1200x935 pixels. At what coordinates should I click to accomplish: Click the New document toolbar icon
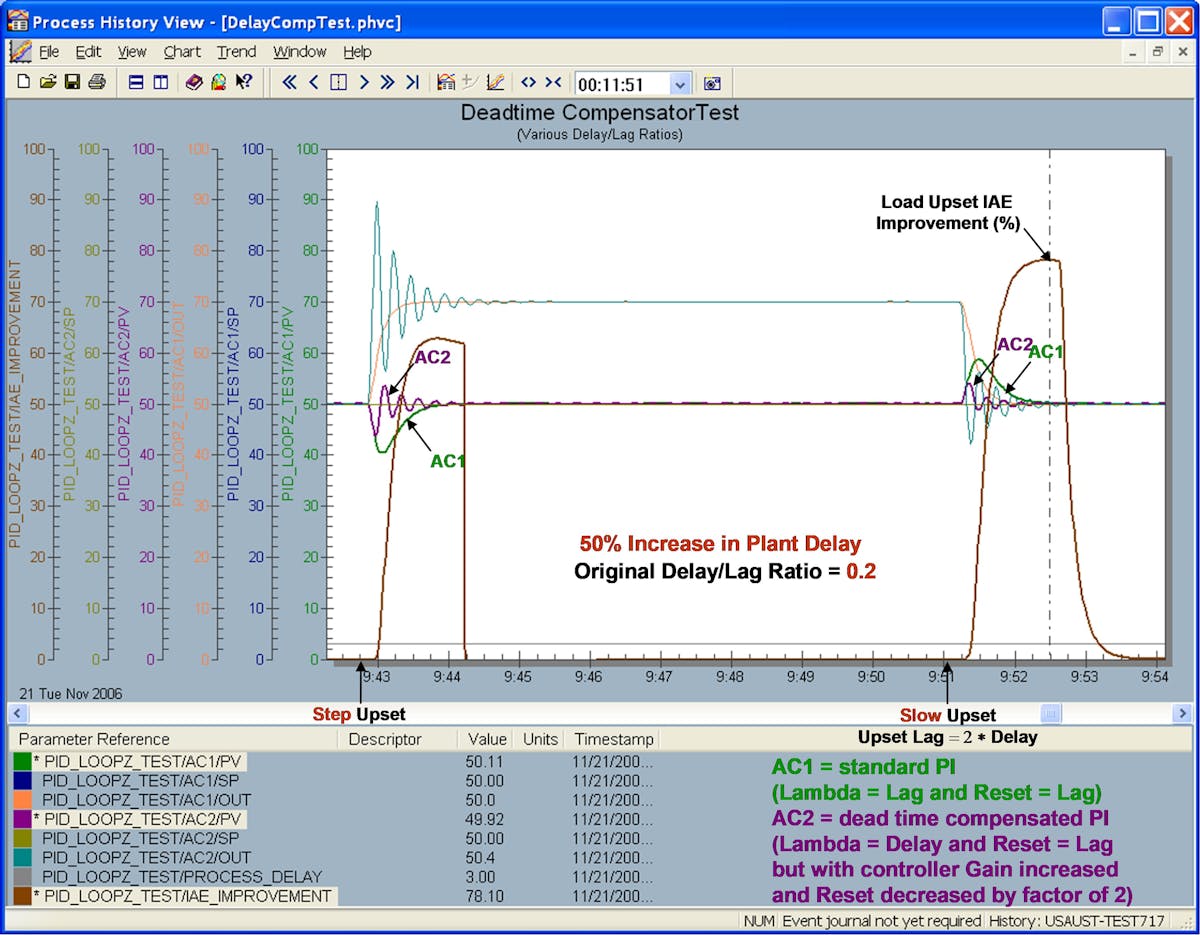pyautogui.click(x=23, y=83)
